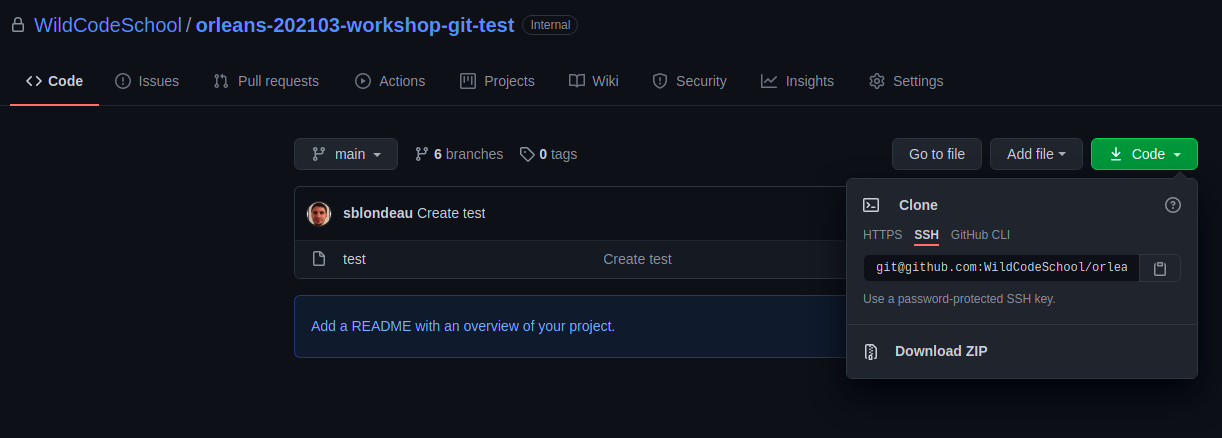Open the Projects tab
The height and width of the screenshot is (438, 1222).
tap(497, 81)
